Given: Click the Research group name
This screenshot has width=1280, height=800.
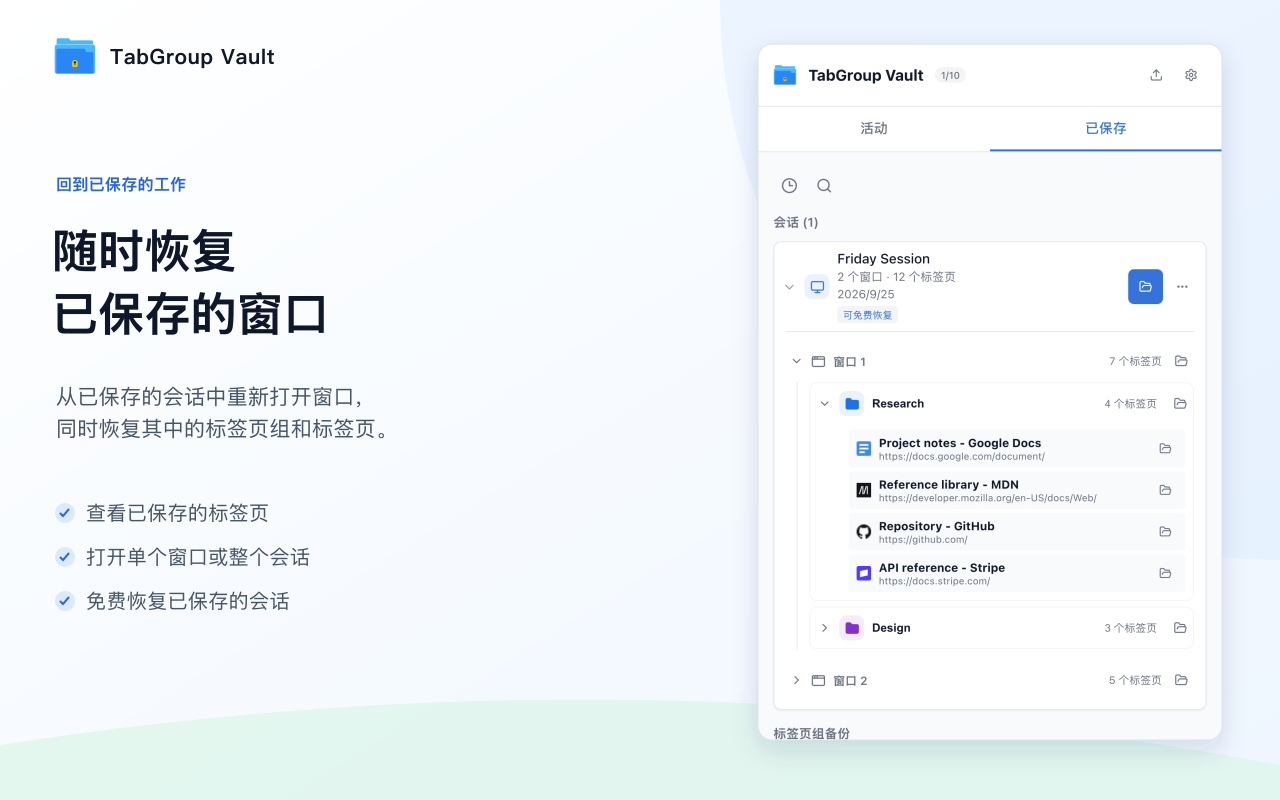Looking at the screenshot, I should tap(898, 404).
